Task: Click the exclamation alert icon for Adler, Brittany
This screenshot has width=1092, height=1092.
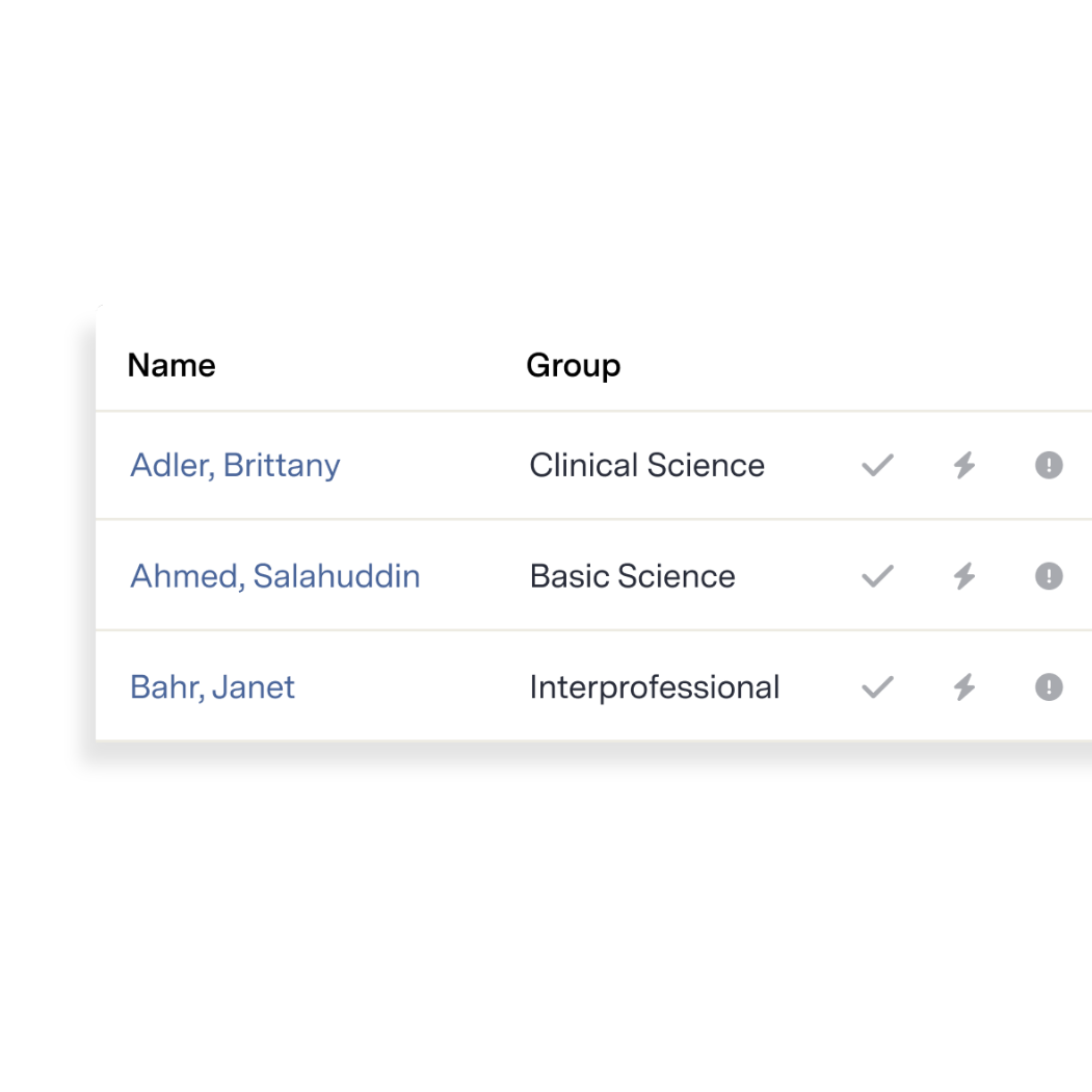Action: [1048, 465]
